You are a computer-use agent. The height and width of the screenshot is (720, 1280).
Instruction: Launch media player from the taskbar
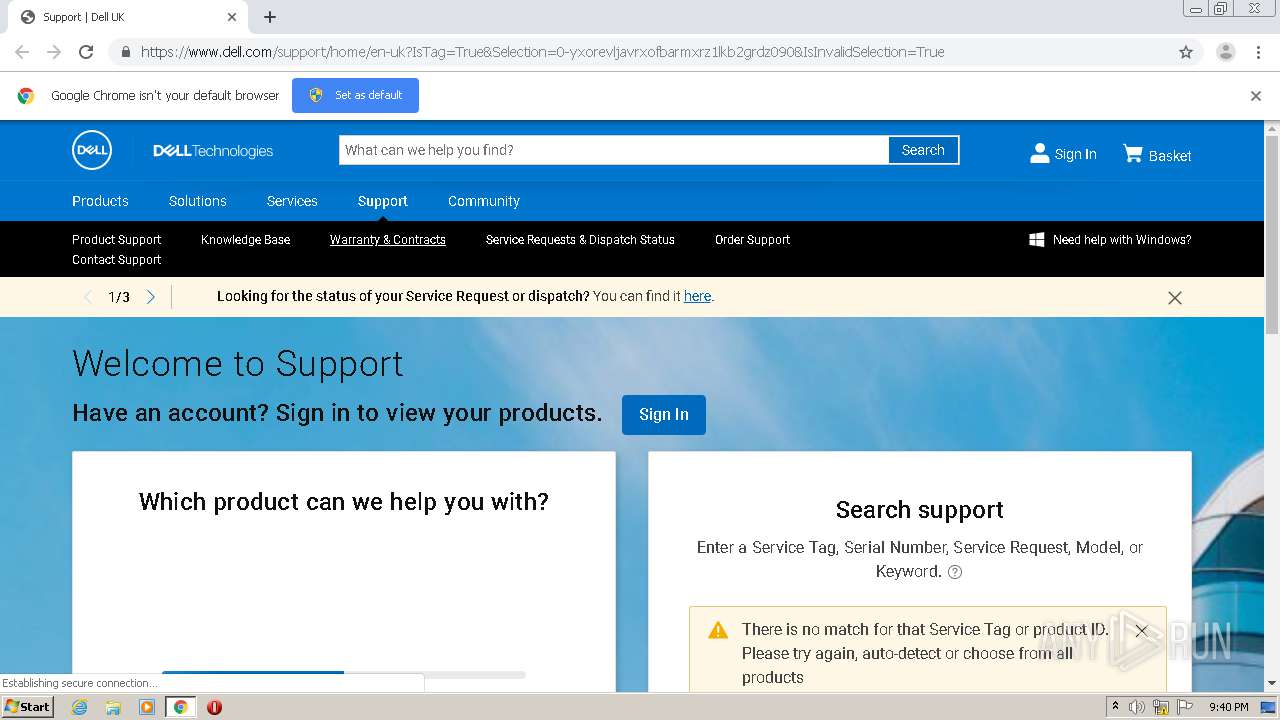pyautogui.click(x=147, y=707)
